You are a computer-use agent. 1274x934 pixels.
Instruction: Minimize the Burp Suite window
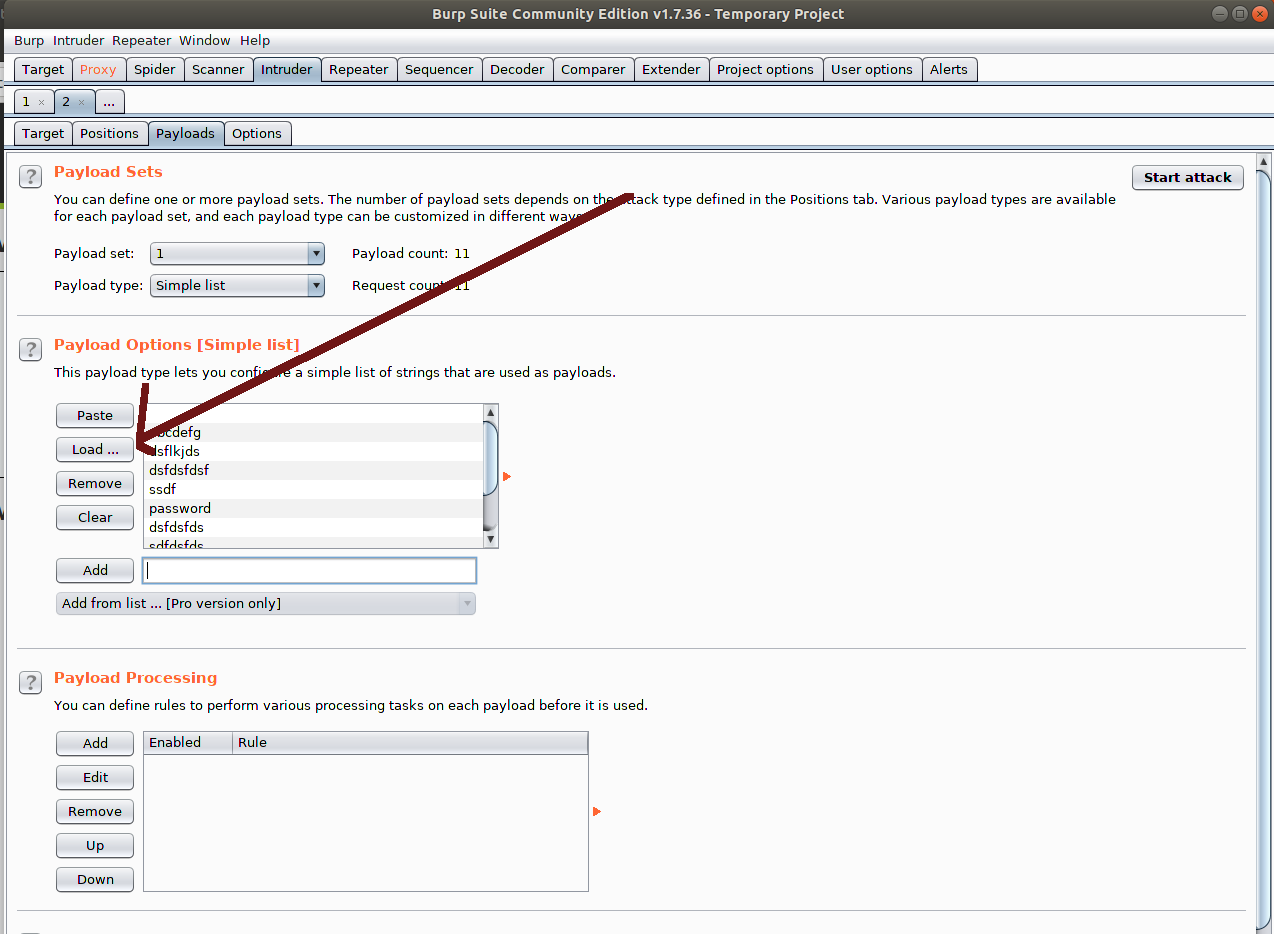tap(1219, 14)
